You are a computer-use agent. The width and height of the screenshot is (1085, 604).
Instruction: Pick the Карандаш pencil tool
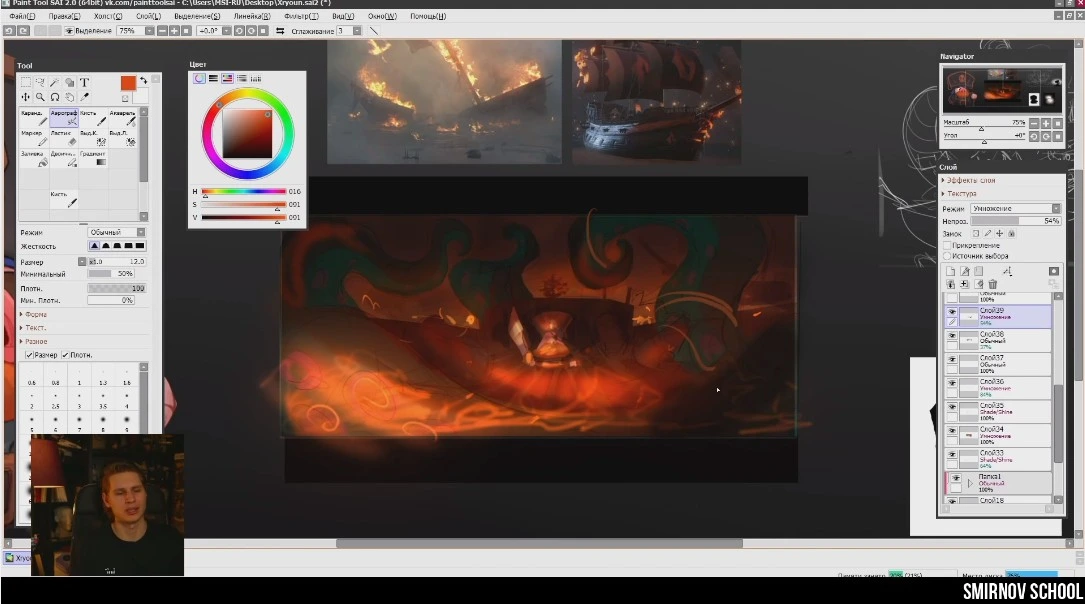[33, 119]
